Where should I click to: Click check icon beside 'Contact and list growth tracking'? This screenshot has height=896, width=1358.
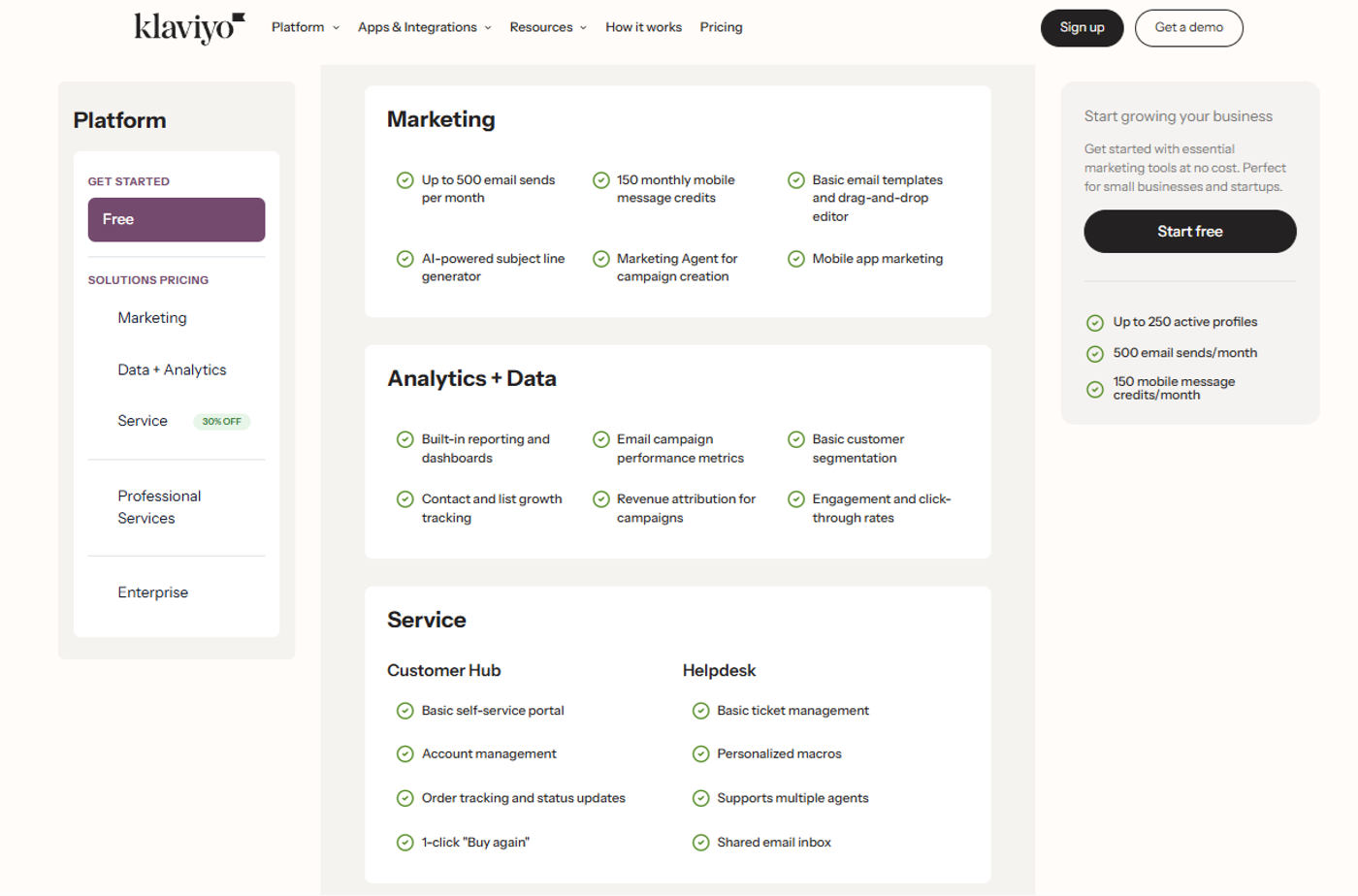click(x=405, y=499)
